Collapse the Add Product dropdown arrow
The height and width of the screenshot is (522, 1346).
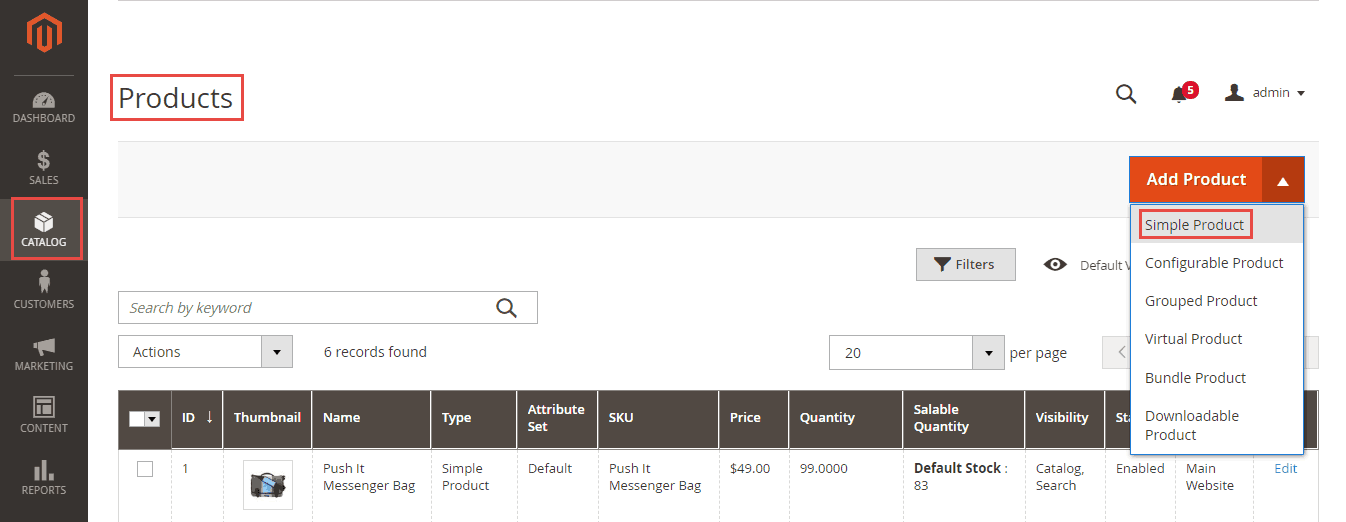click(1283, 180)
